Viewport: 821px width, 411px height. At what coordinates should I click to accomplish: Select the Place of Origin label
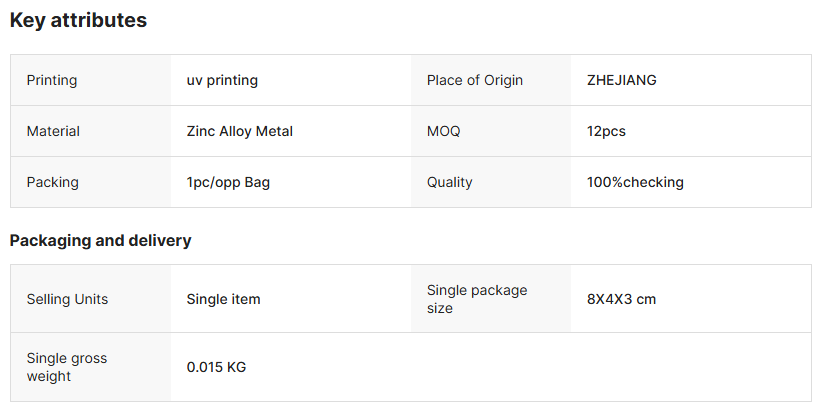(475, 80)
